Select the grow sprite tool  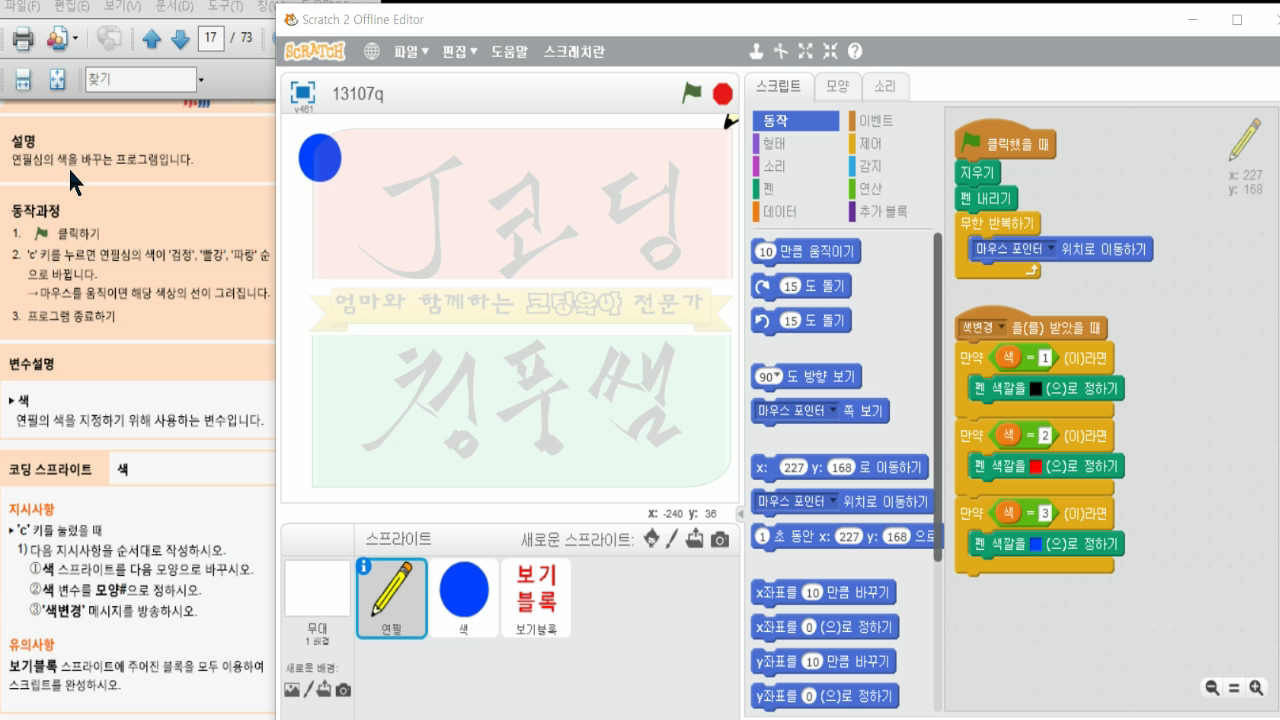coord(805,50)
